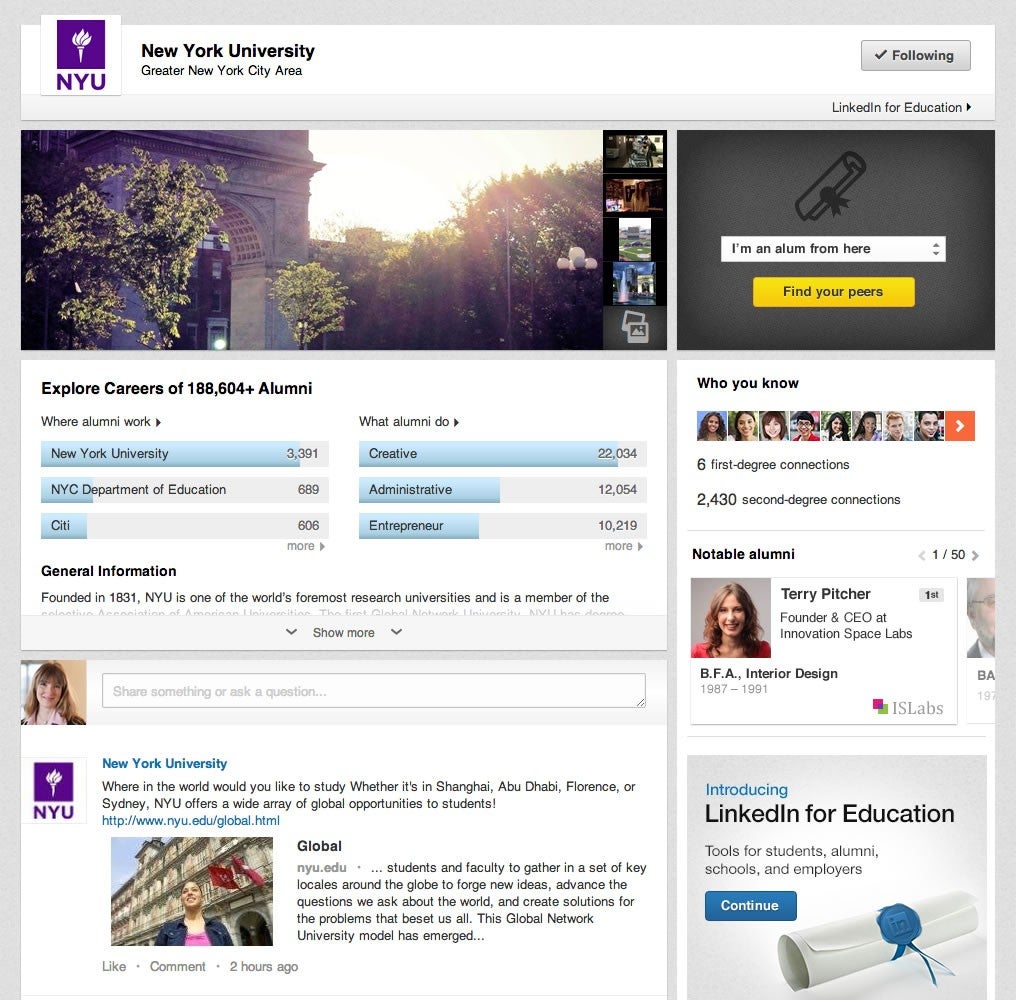Click the NYU logo beside the feed post
The height and width of the screenshot is (1000, 1016).
point(54,791)
